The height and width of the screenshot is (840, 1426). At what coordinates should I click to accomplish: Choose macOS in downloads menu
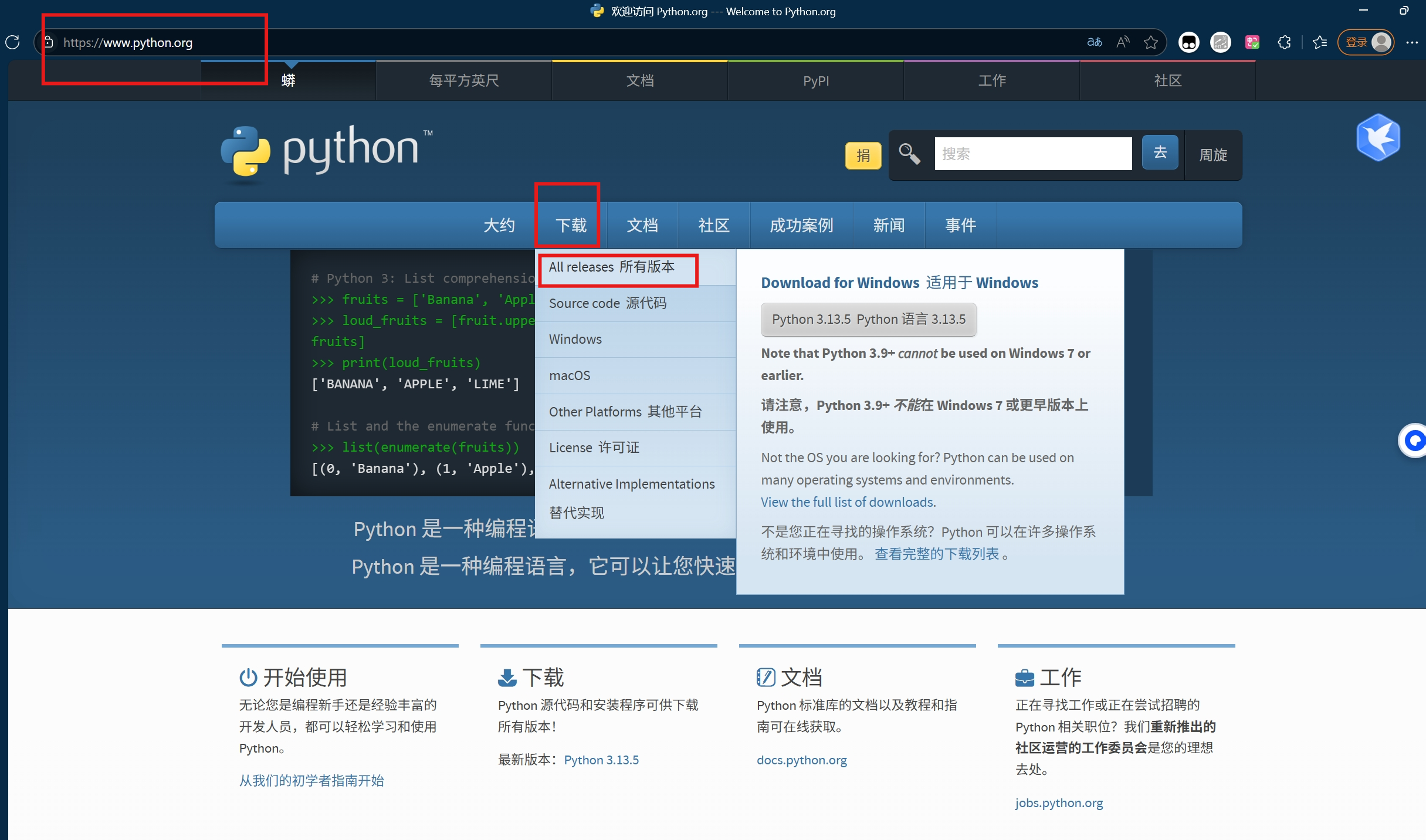pyautogui.click(x=635, y=375)
